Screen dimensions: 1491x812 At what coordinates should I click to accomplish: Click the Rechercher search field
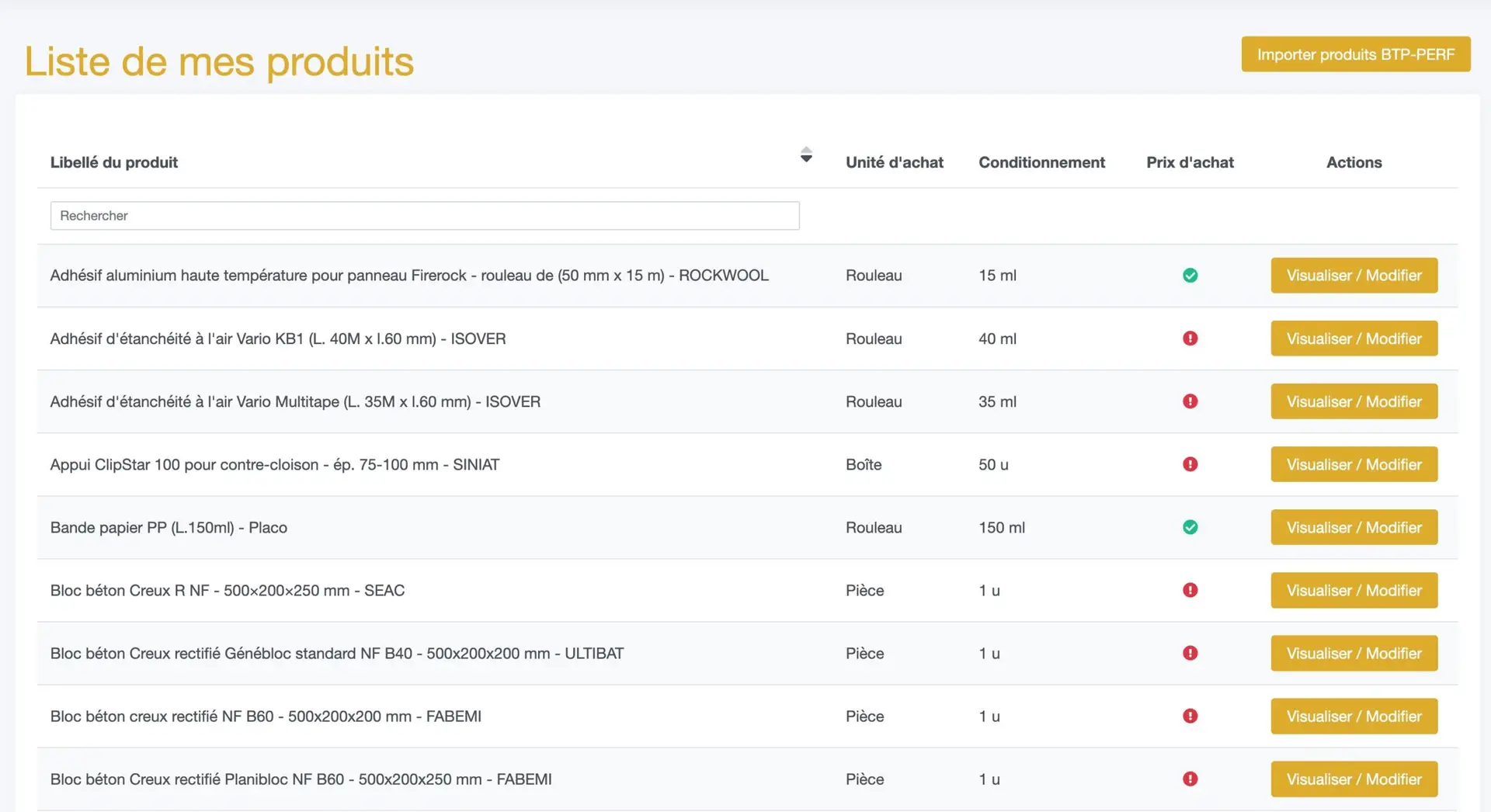point(425,216)
